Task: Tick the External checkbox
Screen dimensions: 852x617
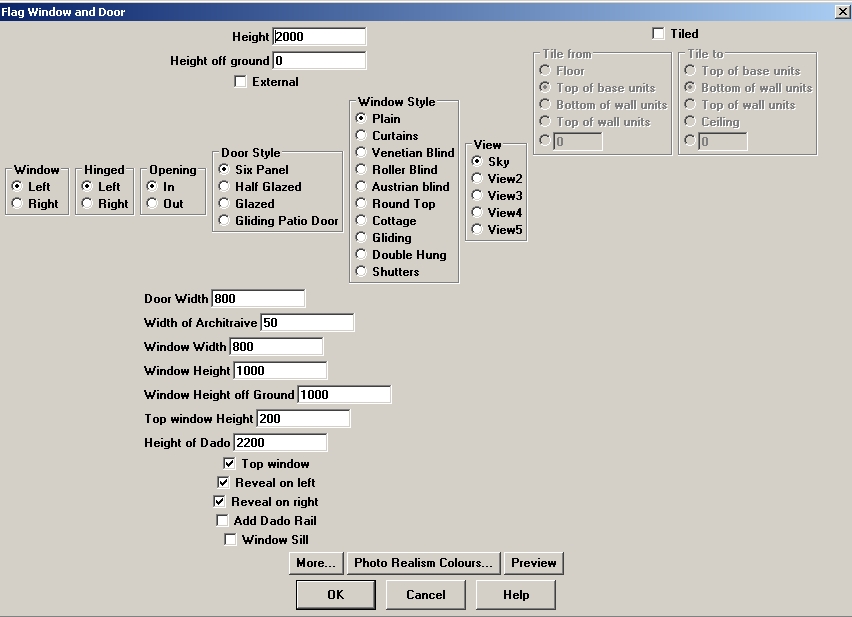Action: click(240, 82)
